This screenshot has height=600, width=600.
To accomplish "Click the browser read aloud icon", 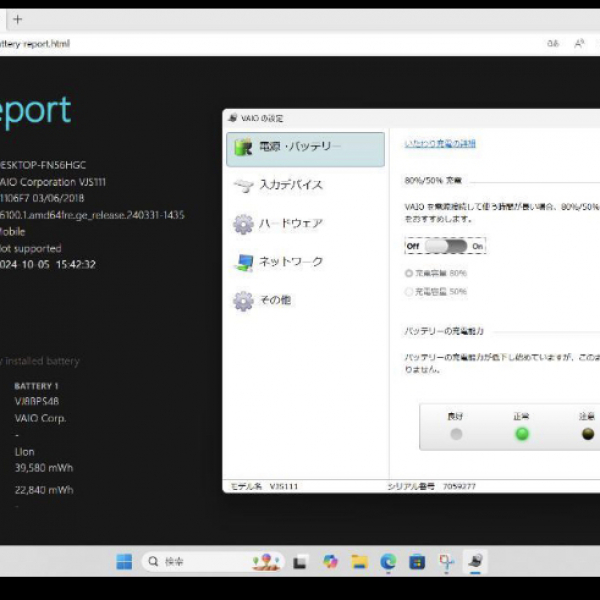I will (x=579, y=44).
